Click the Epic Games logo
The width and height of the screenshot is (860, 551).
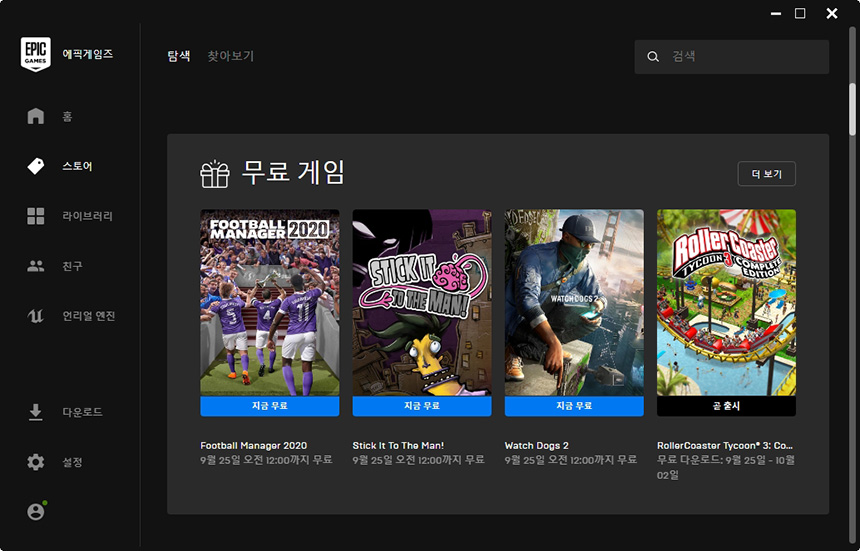pos(36,54)
